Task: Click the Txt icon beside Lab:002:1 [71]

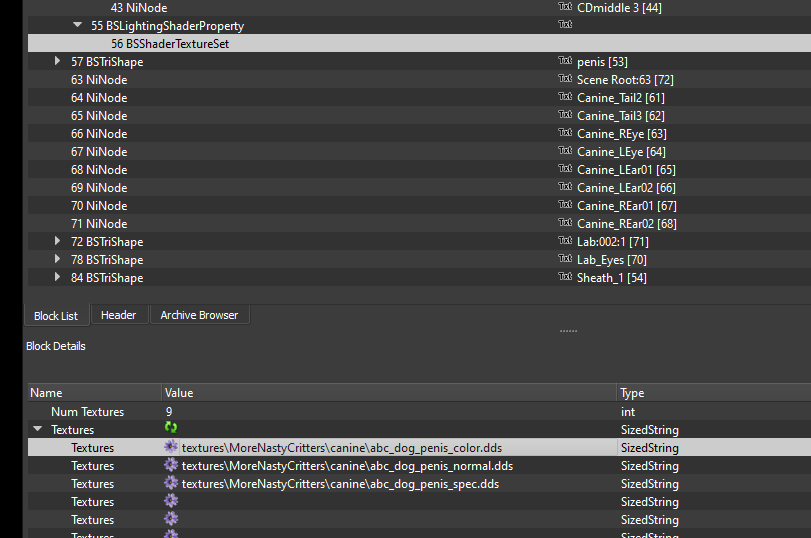Action: coord(565,241)
